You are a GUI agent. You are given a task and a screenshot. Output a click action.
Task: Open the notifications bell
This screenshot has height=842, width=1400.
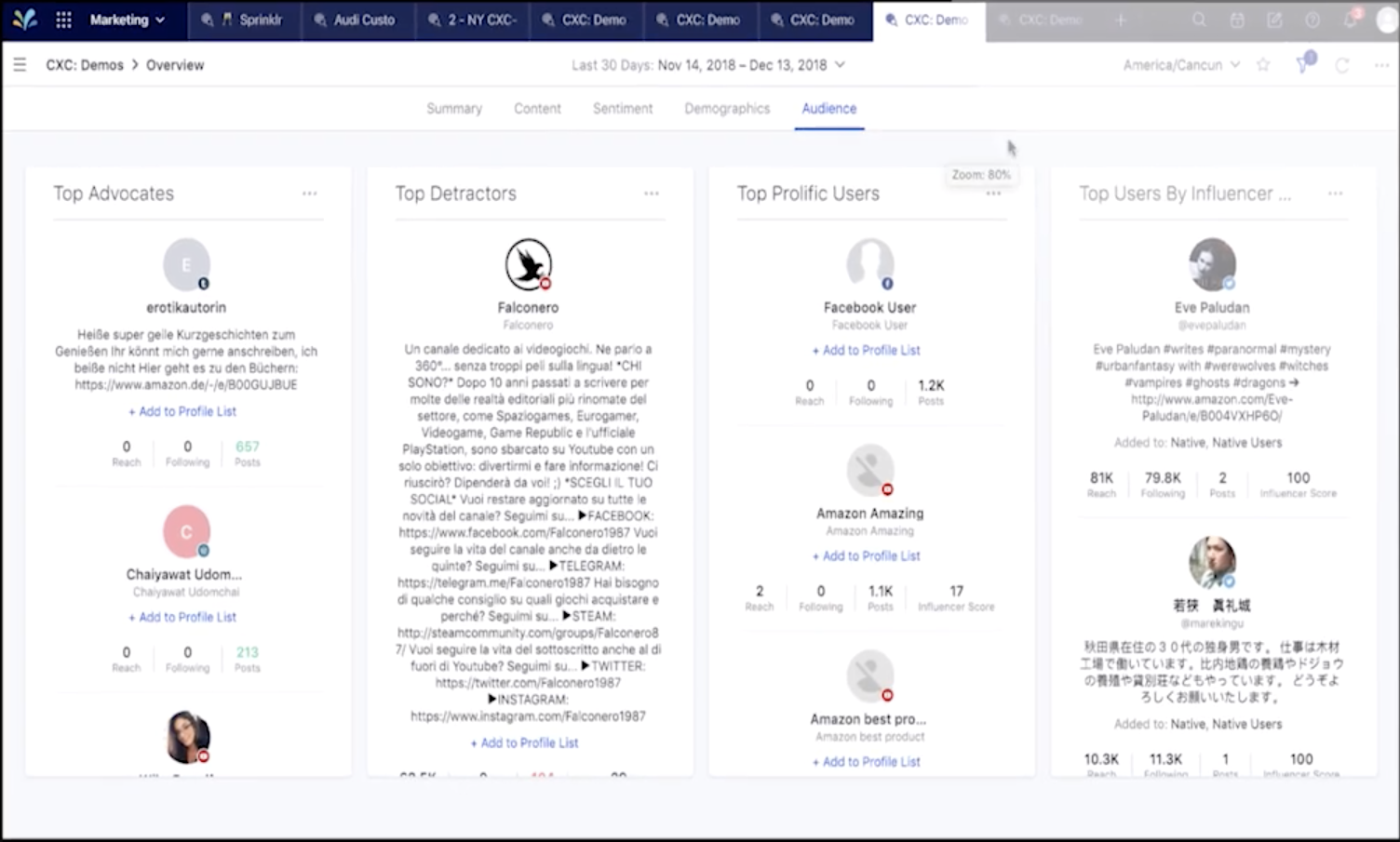click(x=1350, y=20)
